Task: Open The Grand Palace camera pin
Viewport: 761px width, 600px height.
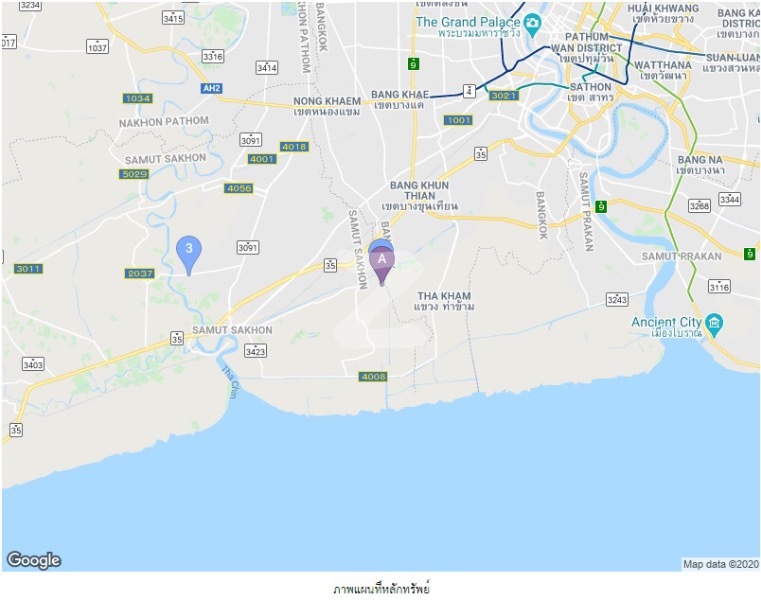Action: coord(533,25)
